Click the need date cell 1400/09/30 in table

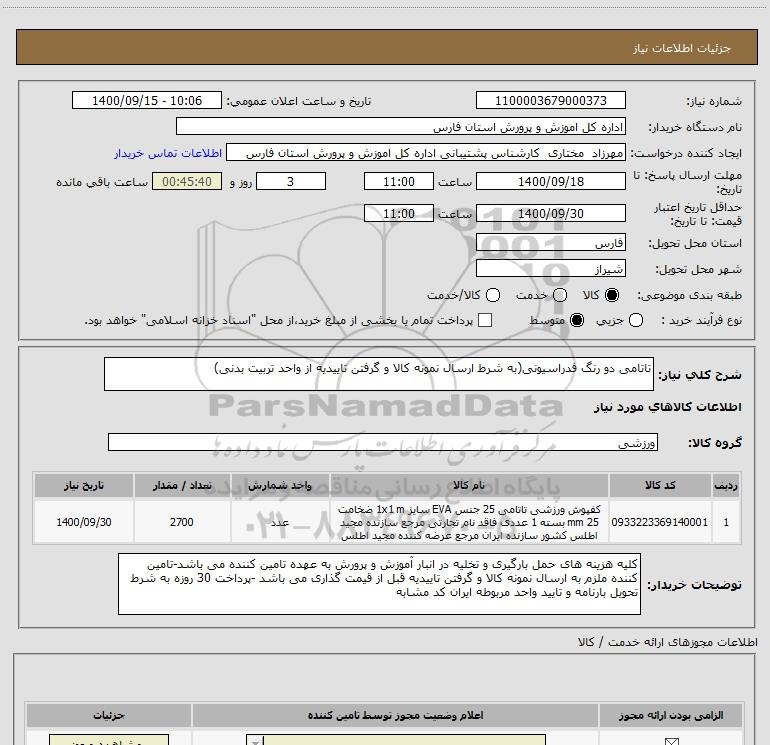(x=83, y=522)
